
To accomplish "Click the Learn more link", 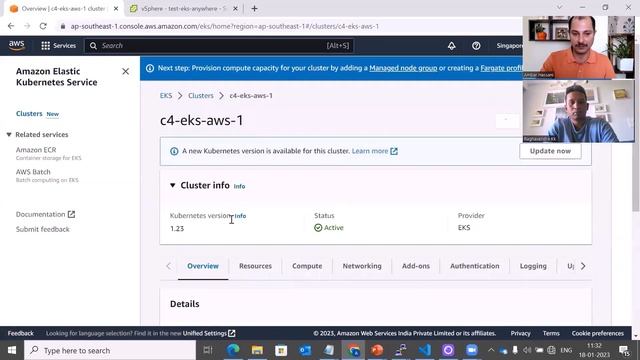I will click(374, 151).
